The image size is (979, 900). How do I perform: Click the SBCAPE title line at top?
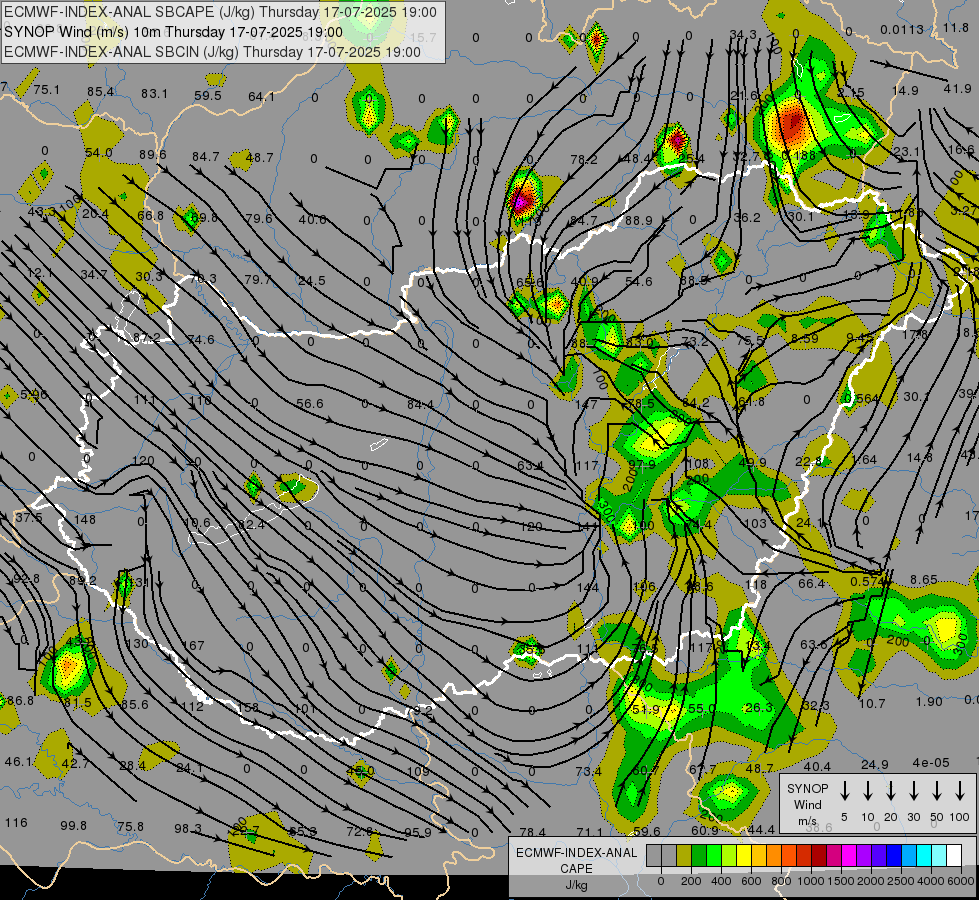coord(220,12)
